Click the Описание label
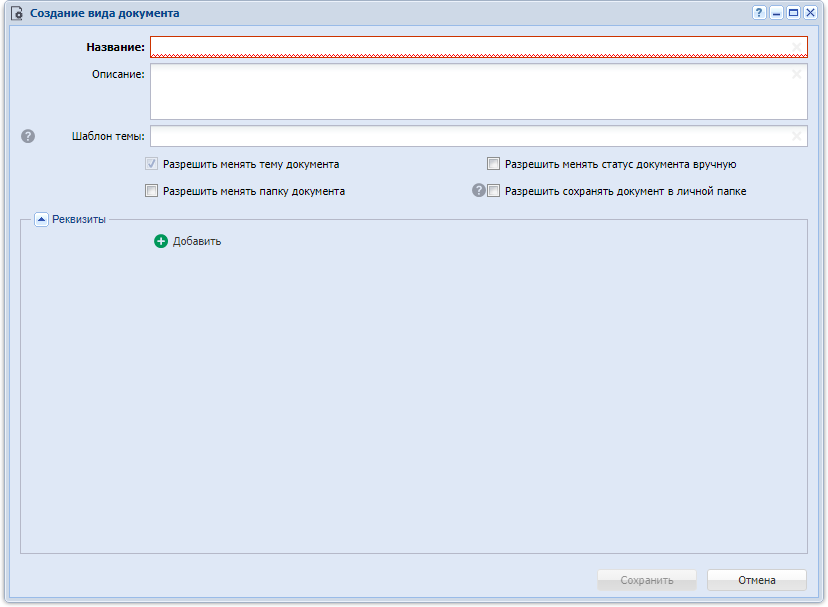Image resolution: width=828 pixels, height=607 pixels. point(118,74)
